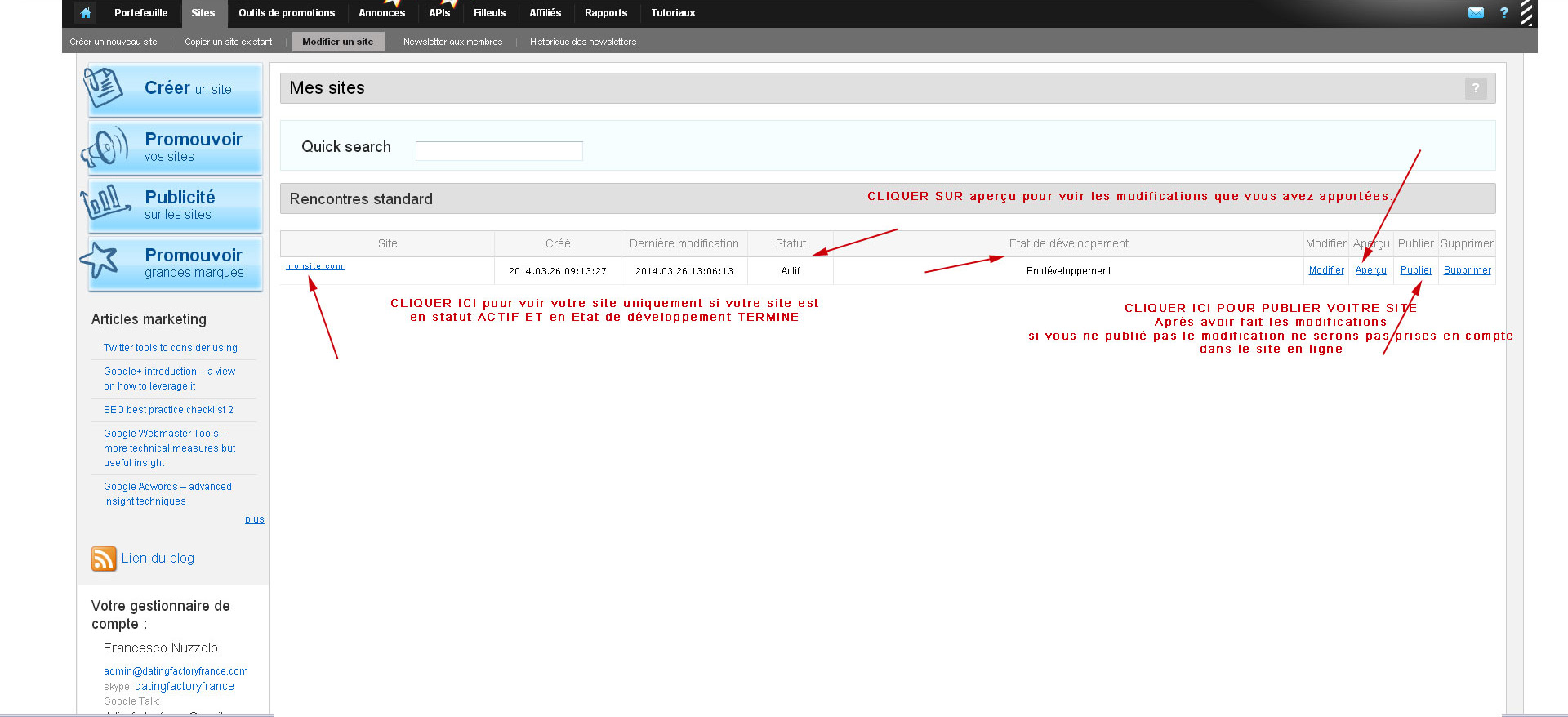
Task: Open Google Adwords advanced insight article
Action: pos(167,494)
